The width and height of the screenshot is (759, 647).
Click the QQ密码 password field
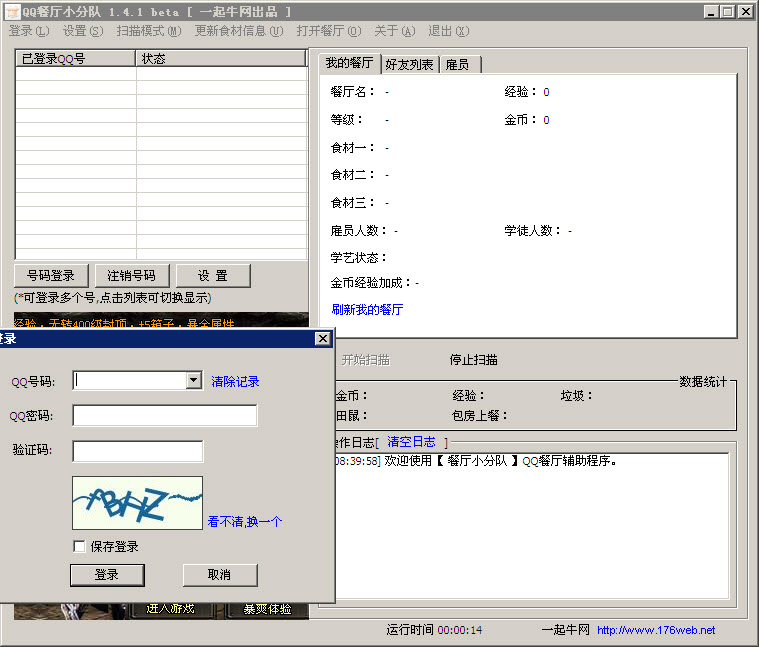click(165, 415)
